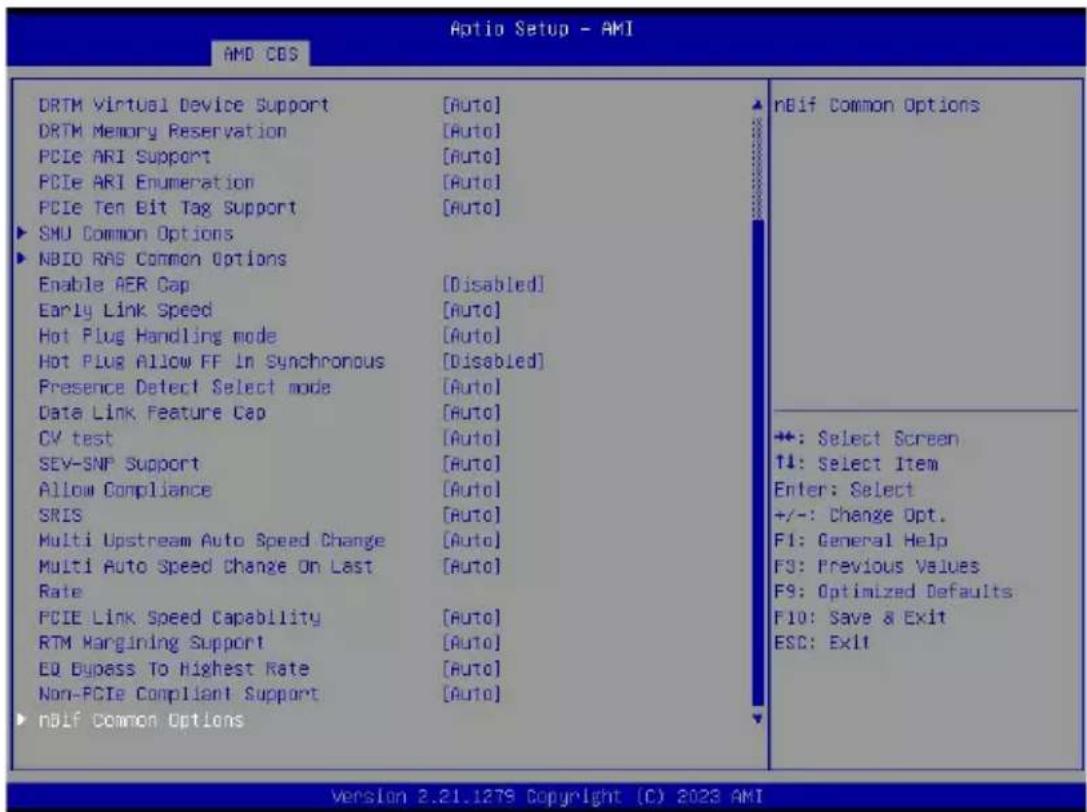The height and width of the screenshot is (812, 1087).
Task: Select PCIe ARI Enumeration label
Action: tap(146, 182)
